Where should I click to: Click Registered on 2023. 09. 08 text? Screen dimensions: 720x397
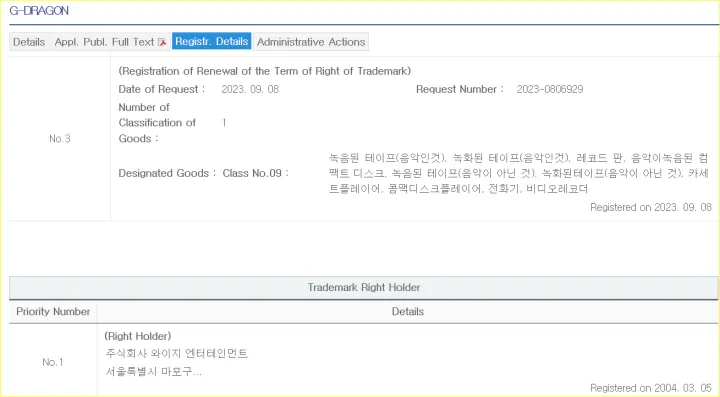651,207
